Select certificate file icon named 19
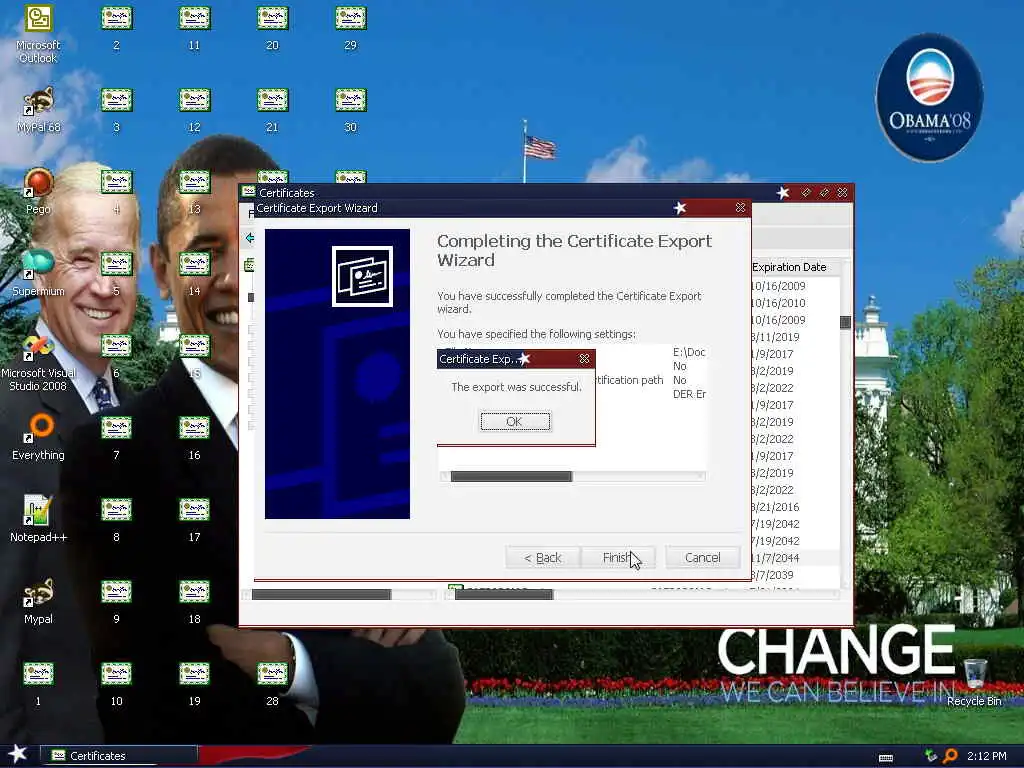Image resolution: width=1024 pixels, height=768 pixels. click(194, 683)
